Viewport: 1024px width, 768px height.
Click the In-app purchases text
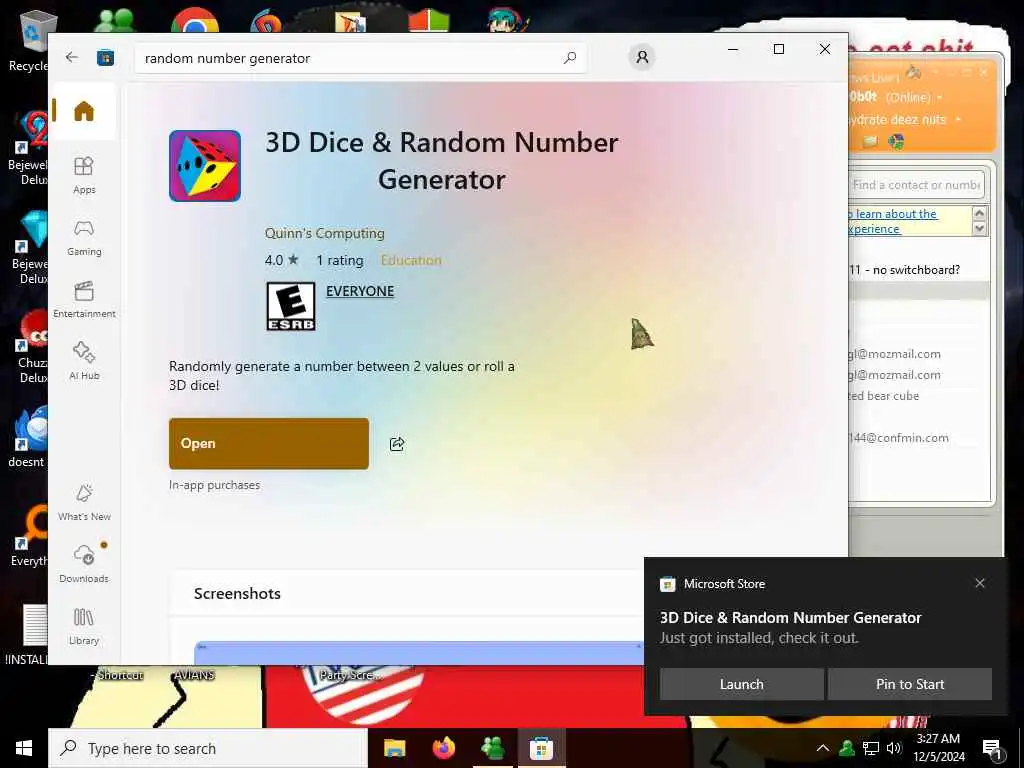click(x=214, y=485)
